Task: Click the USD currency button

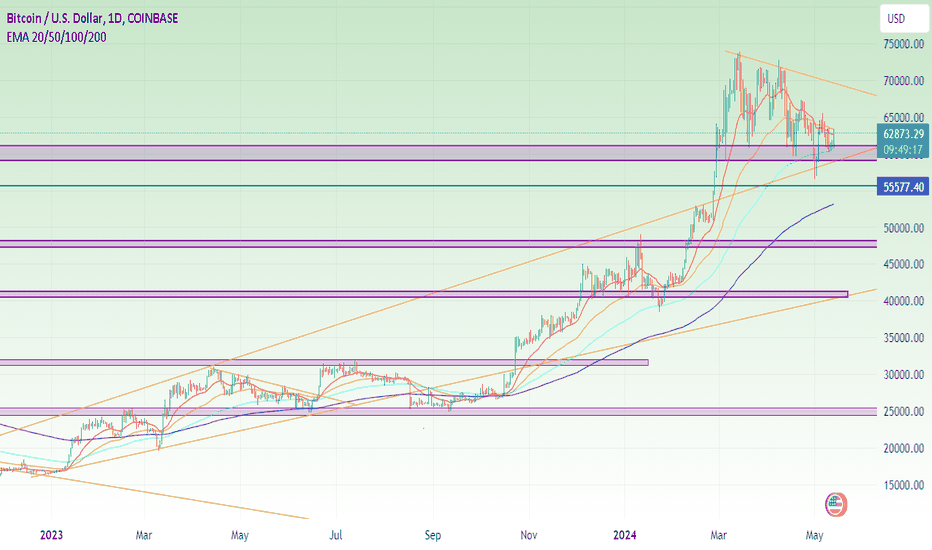Action: tap(903, 19)
